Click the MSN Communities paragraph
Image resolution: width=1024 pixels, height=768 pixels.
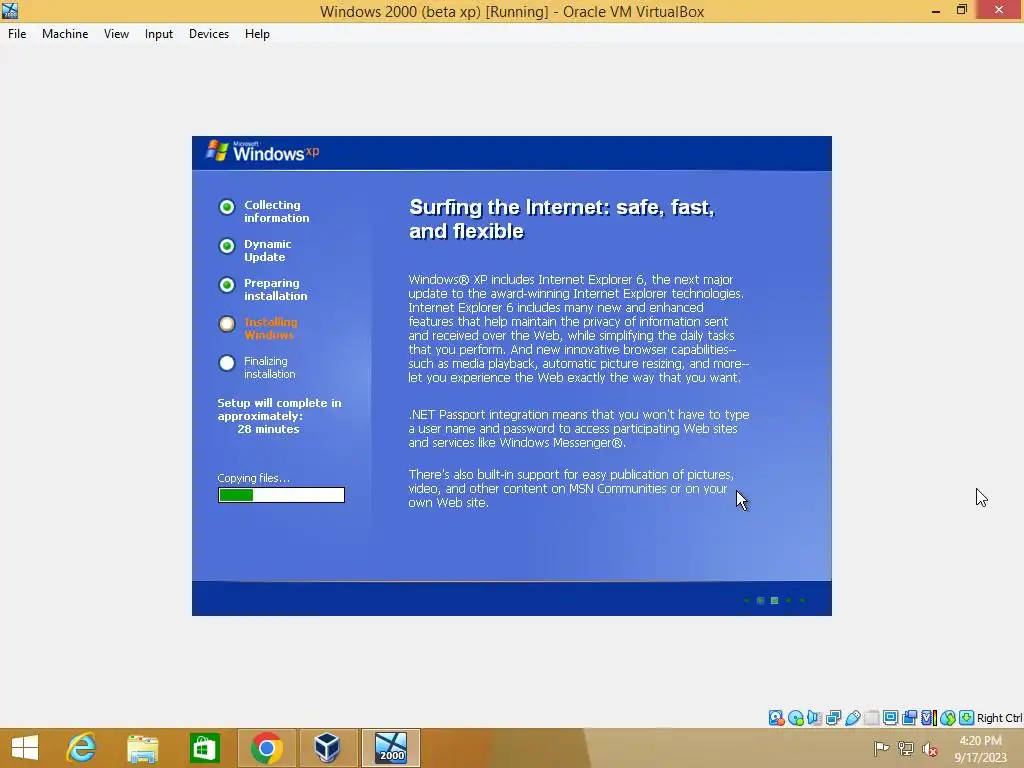point(571,488)
